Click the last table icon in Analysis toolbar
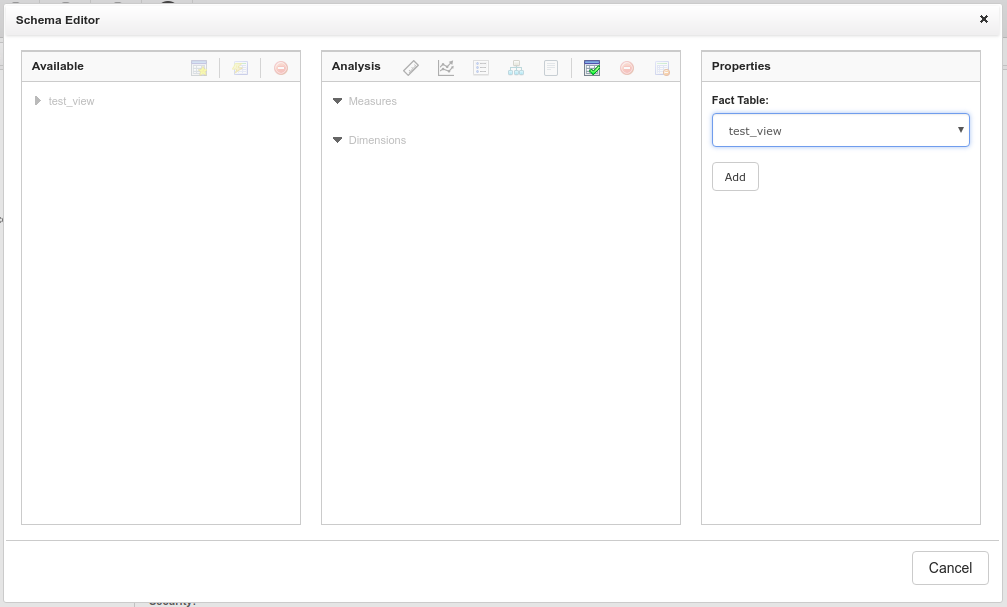The image size is (1007, 607). pyautogui.click(x=662, y=68)
